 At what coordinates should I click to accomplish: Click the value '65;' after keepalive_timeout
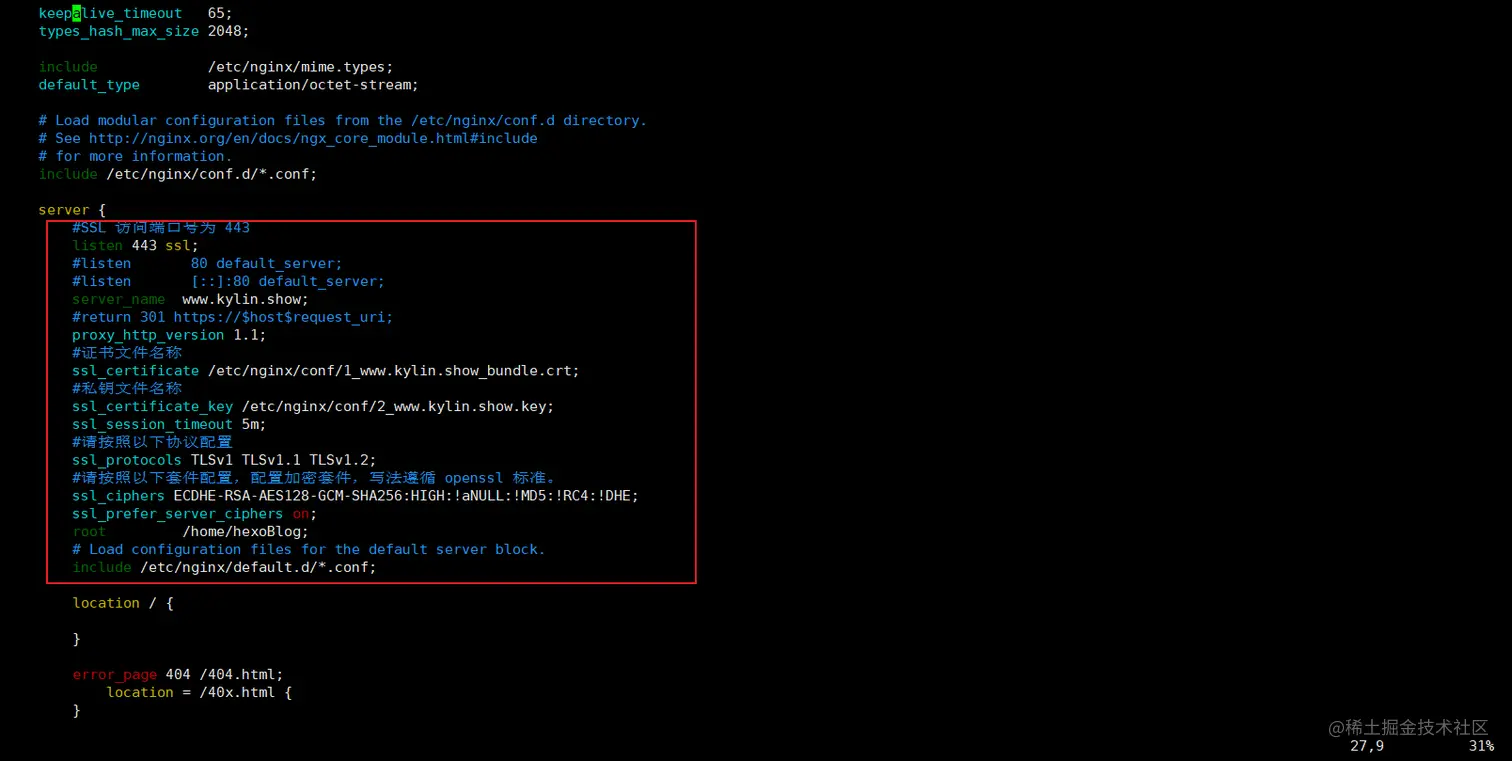220,14
